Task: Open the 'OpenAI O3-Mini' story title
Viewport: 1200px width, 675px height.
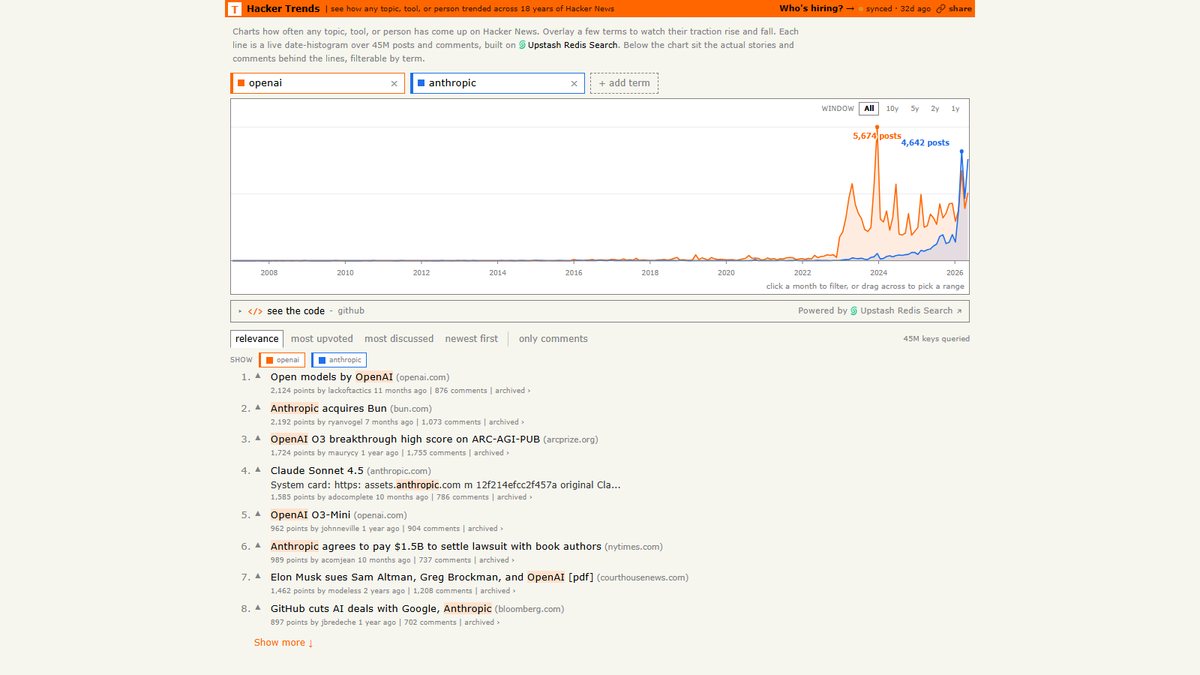Action: click(310, 515)
